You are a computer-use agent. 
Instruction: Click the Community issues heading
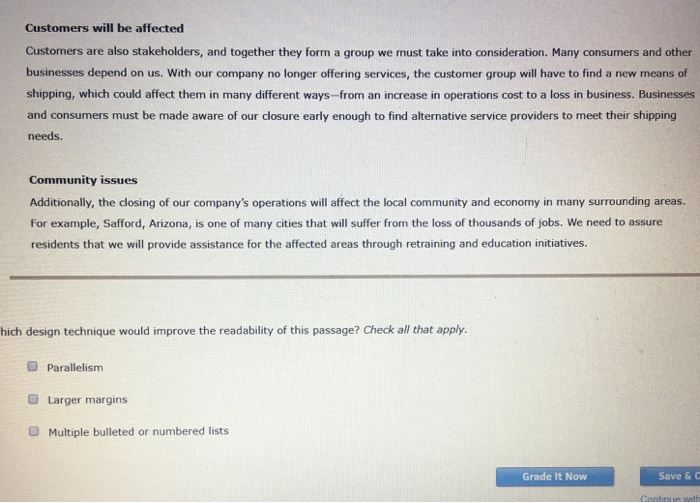click(83, 180)
